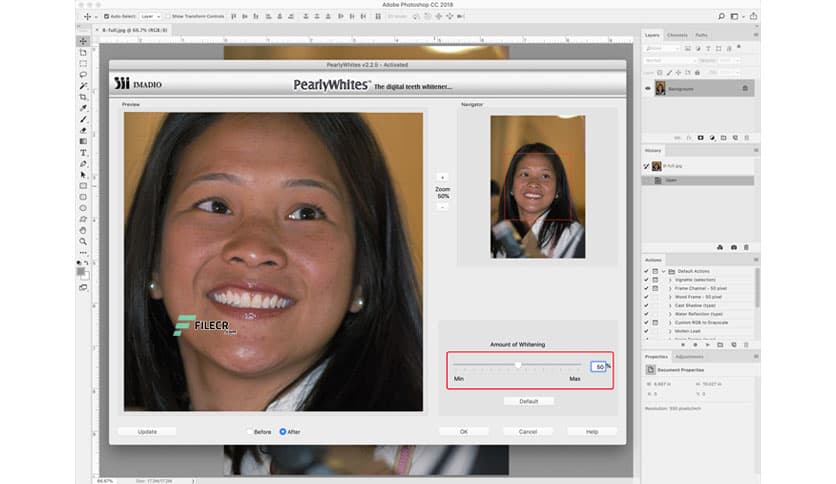Image resolution: width=836 pixels, height=484 pixels.
Task: Click the Default whitening button
Action: click(x=528, y=401)
